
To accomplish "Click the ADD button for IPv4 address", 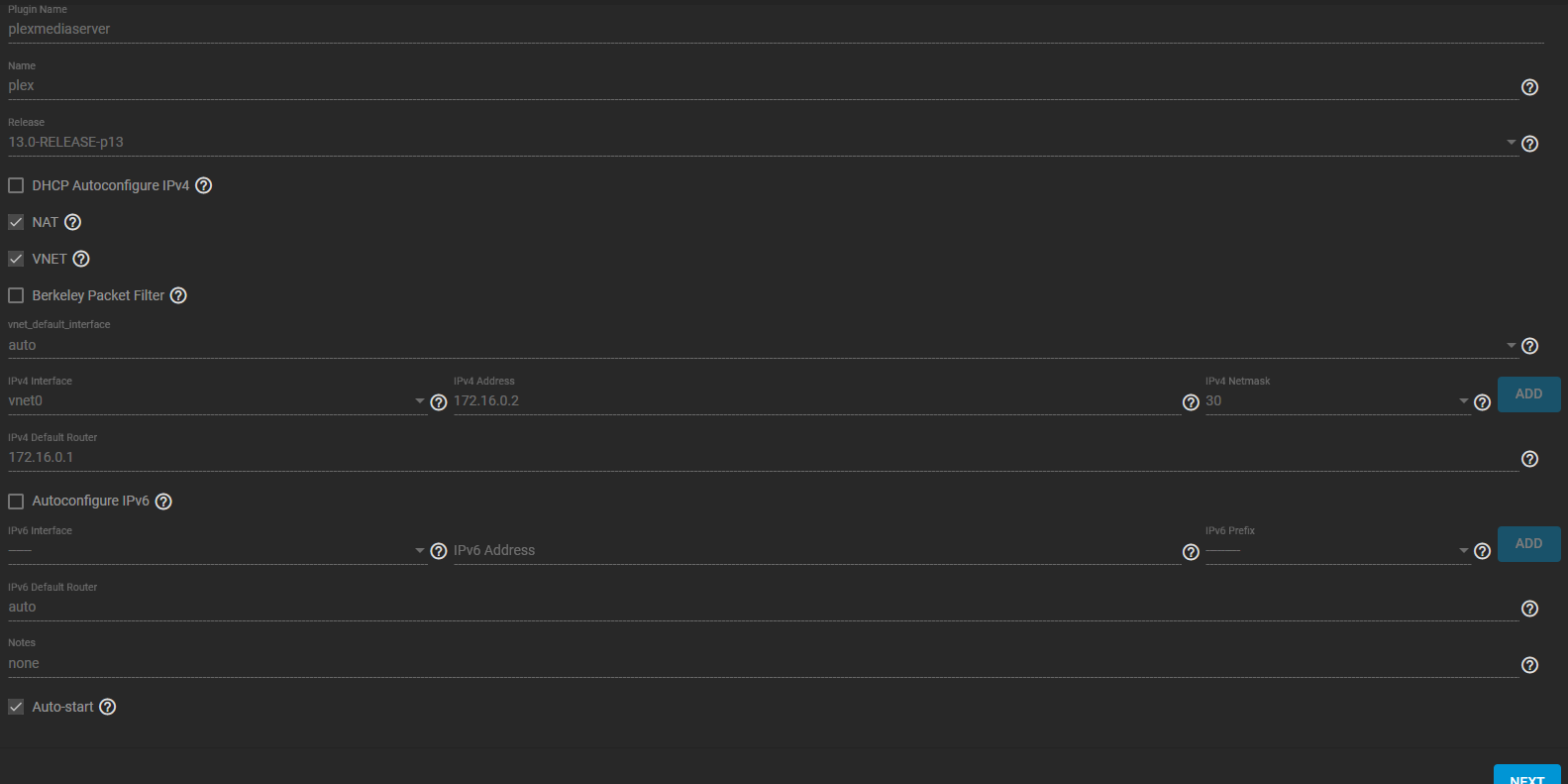I will pos(1528,394).
